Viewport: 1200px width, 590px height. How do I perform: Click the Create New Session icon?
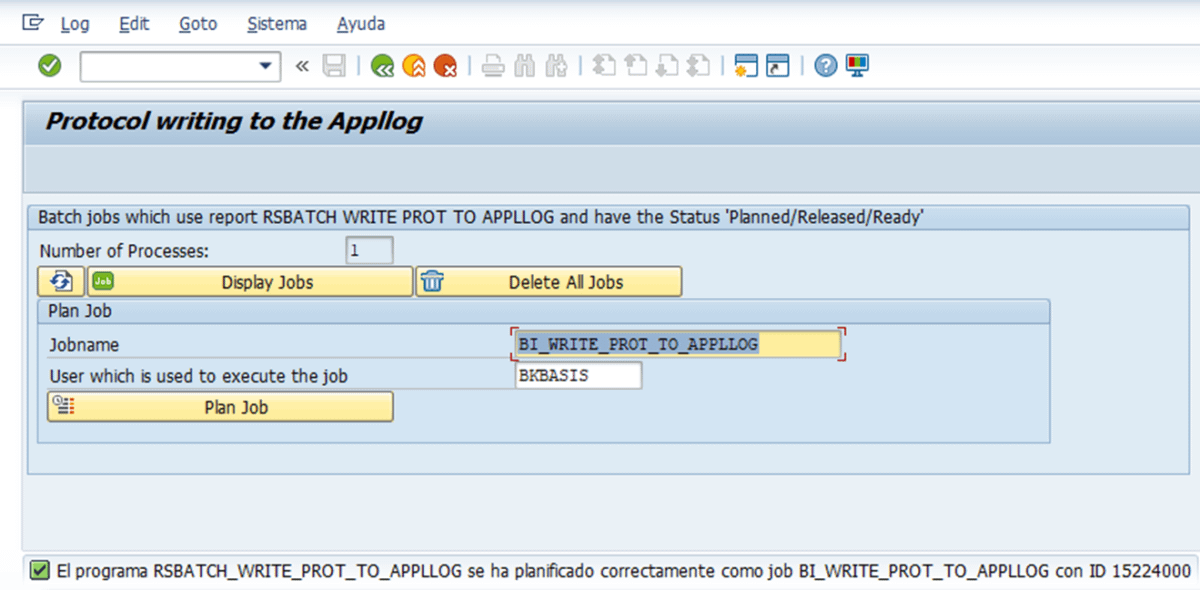click(745, 67)
